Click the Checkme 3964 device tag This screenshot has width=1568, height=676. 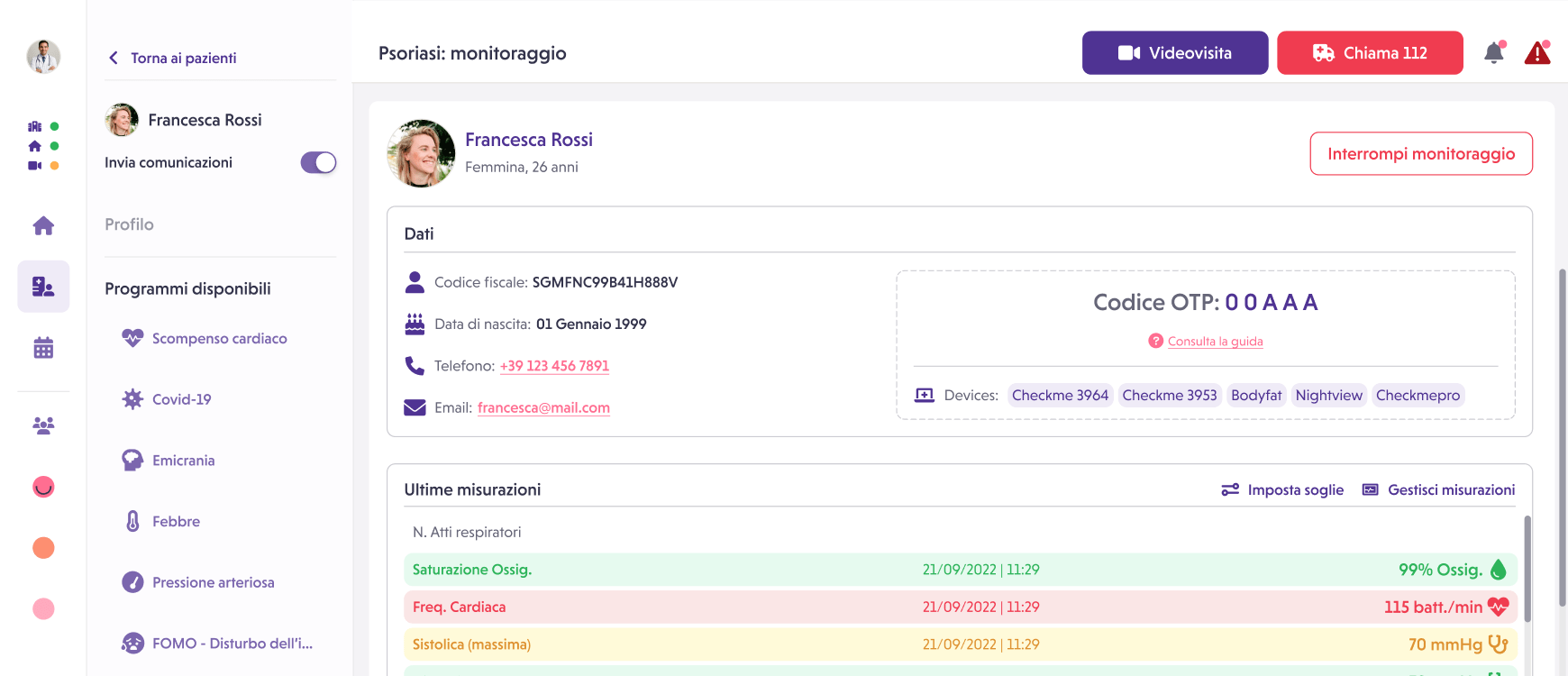click(x=1060, y=395)
